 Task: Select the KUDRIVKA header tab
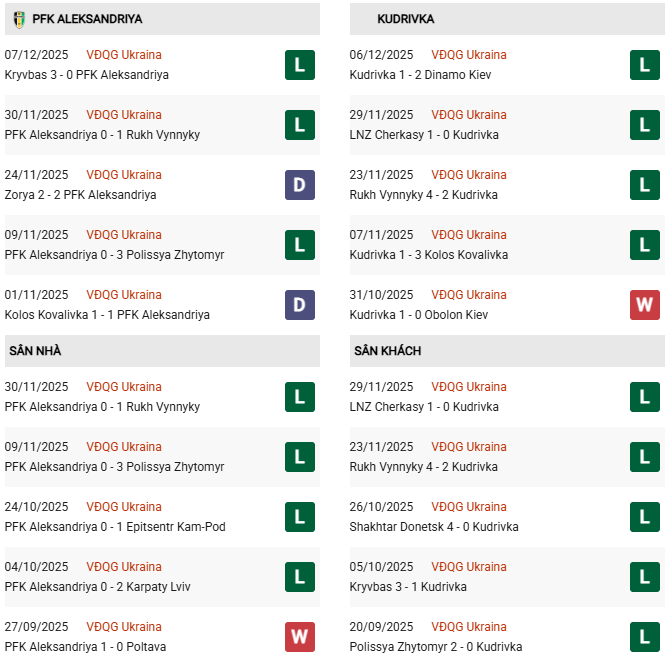click(x=406, y=19)
